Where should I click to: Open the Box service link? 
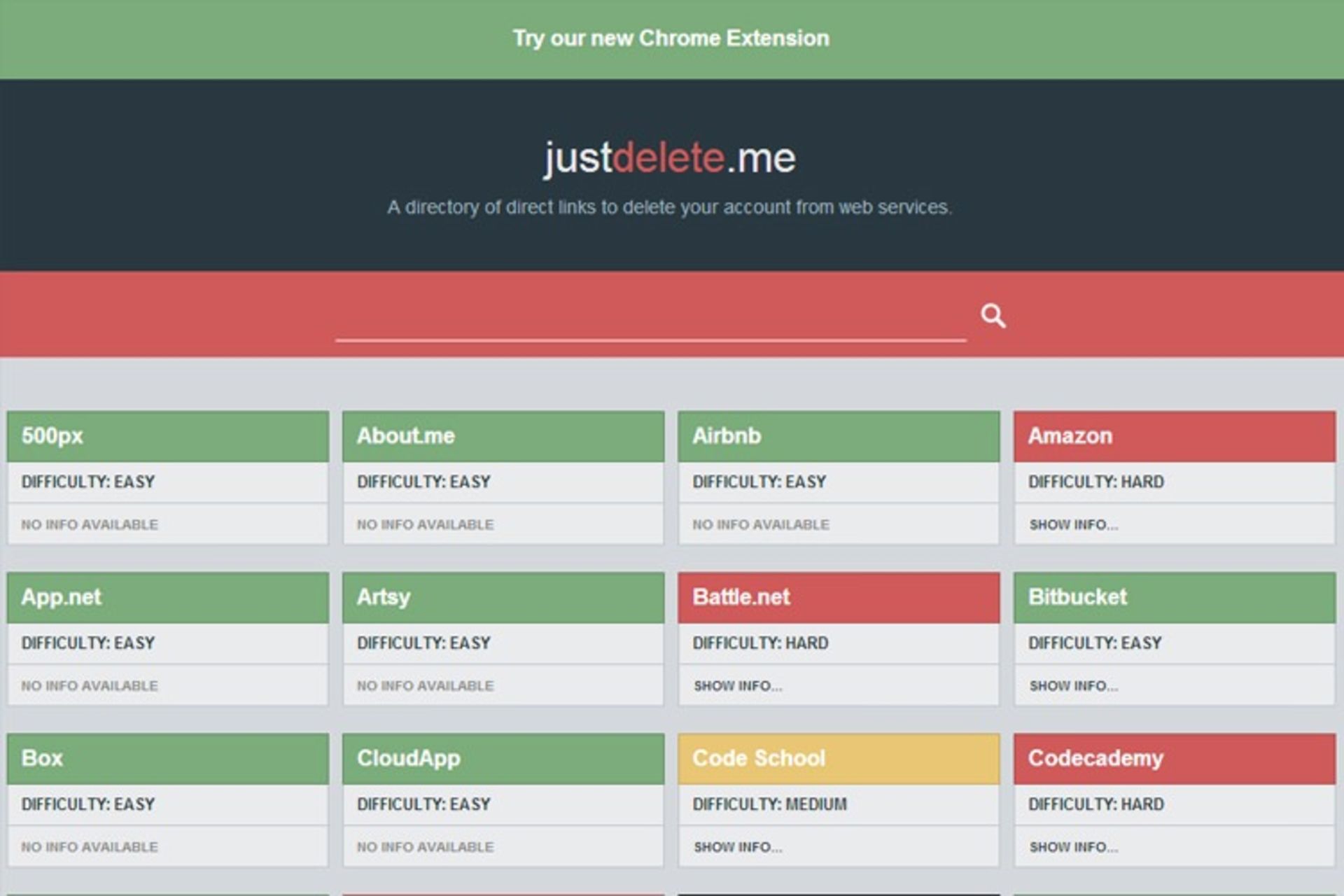point(168,758)
